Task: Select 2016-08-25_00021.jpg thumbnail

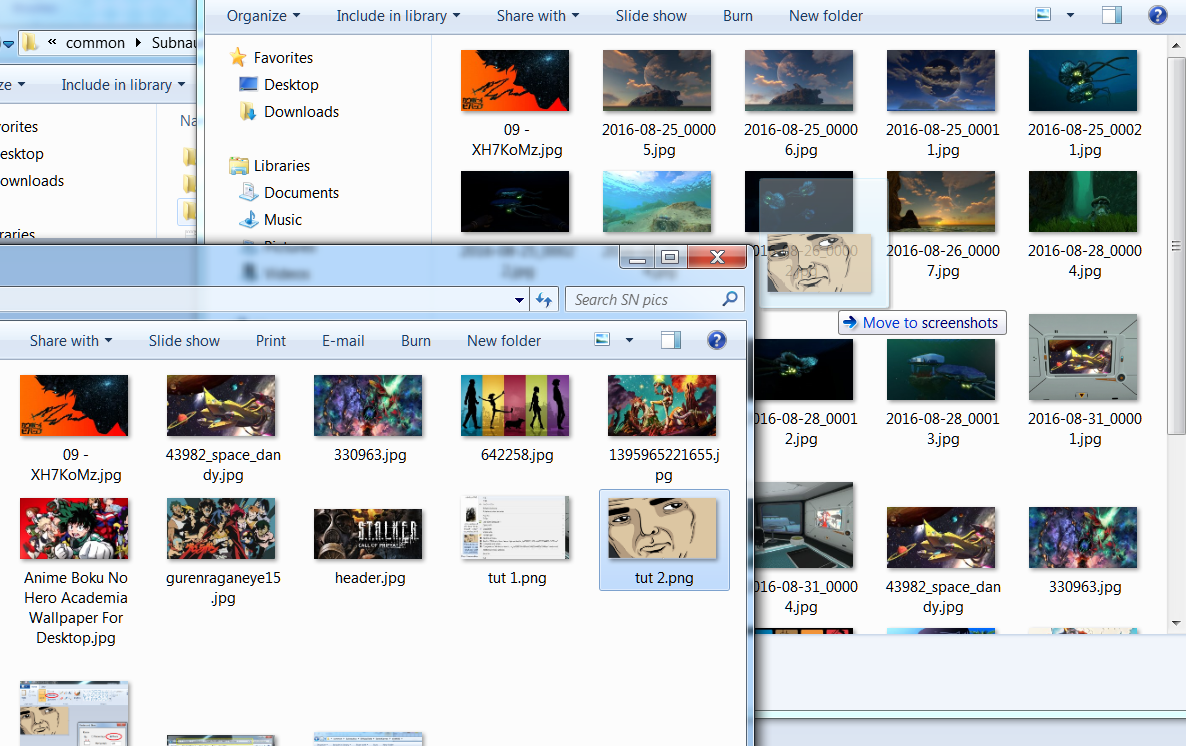Action: point(1083,81)
